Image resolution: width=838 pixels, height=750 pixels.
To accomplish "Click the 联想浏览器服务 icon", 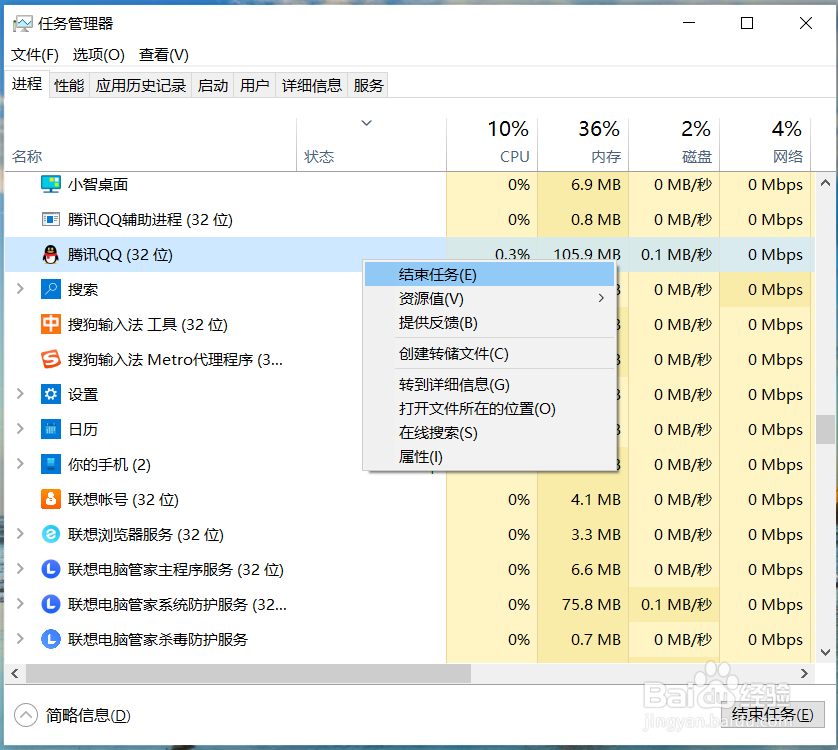I will pyautogui.click(x=51, y=535).
